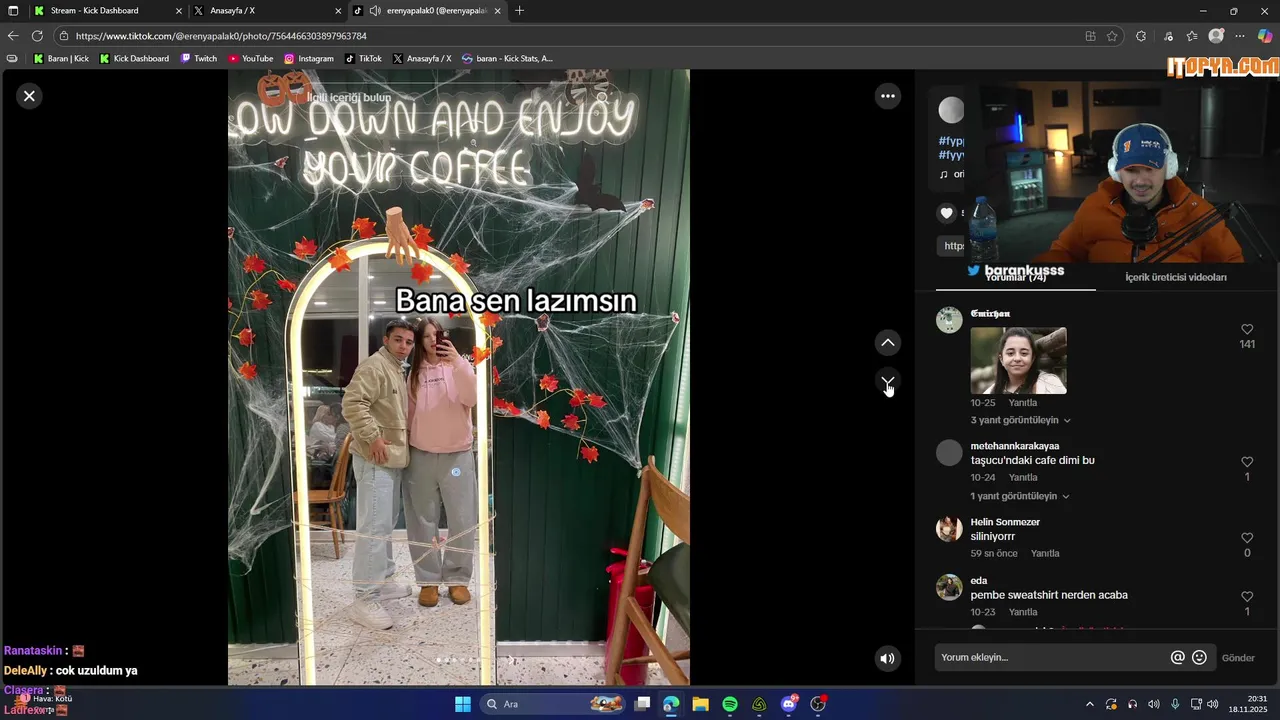Image resolution: width=1280 pixels, height=720 pixels.
Task: Open Emirhan's profile avatar
Action: point(949,320)
